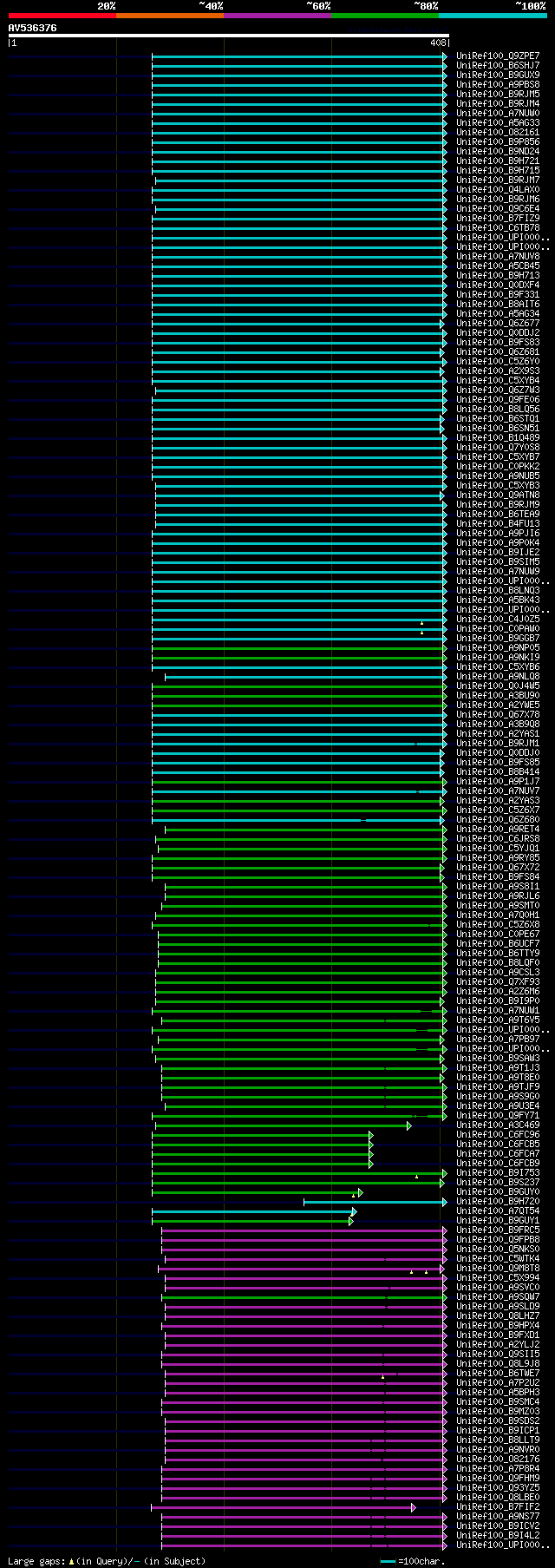Open hit UniRef100_A7NUW0
The width and height of the screenshot is (555, 1568).
pyautogui.click(x=498, y=113)
